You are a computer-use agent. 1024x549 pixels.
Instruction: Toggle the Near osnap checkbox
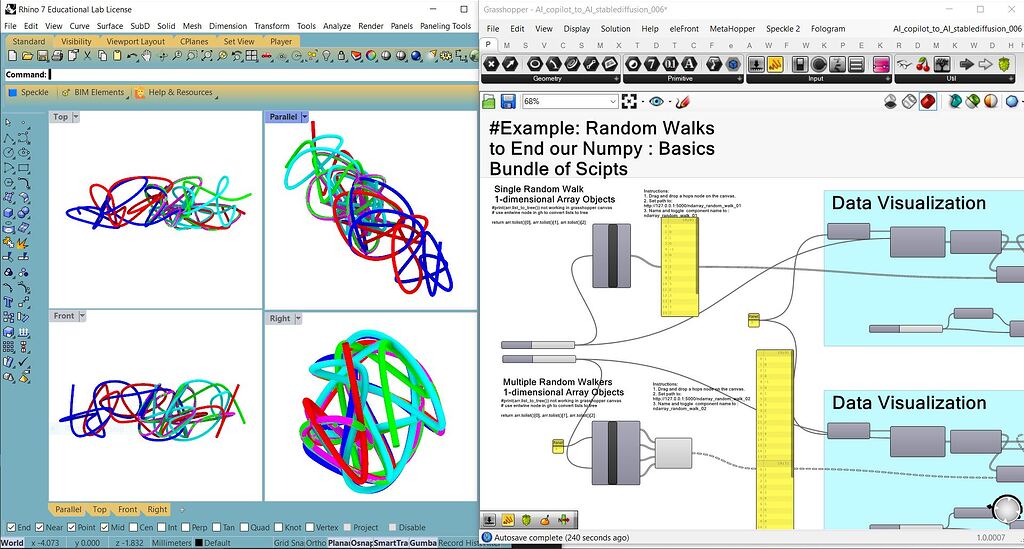pyautogui.click(x=40, y=527)
